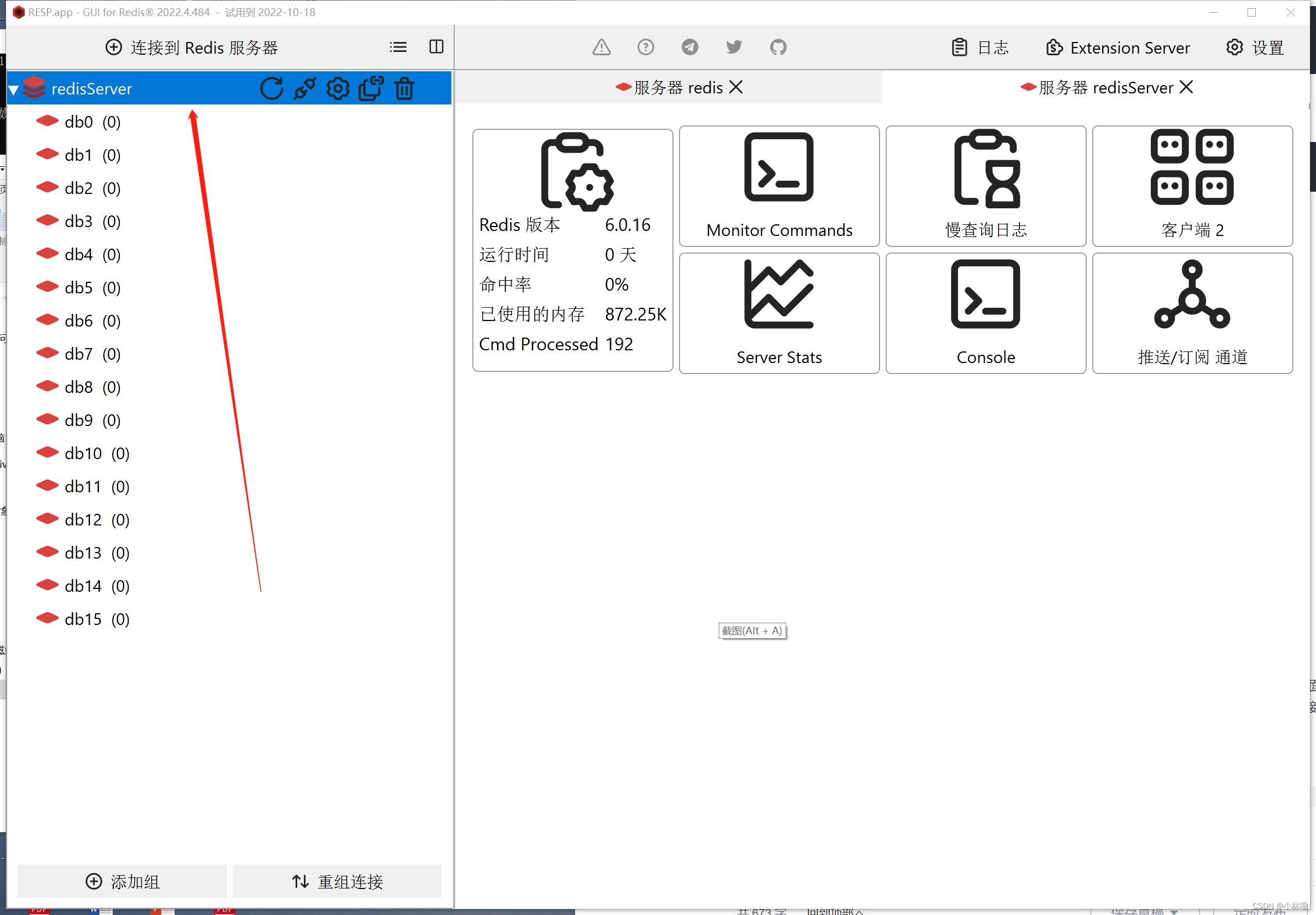Select db5 in the database tree
Viewport: 1316px width, 915px height.
79,288
